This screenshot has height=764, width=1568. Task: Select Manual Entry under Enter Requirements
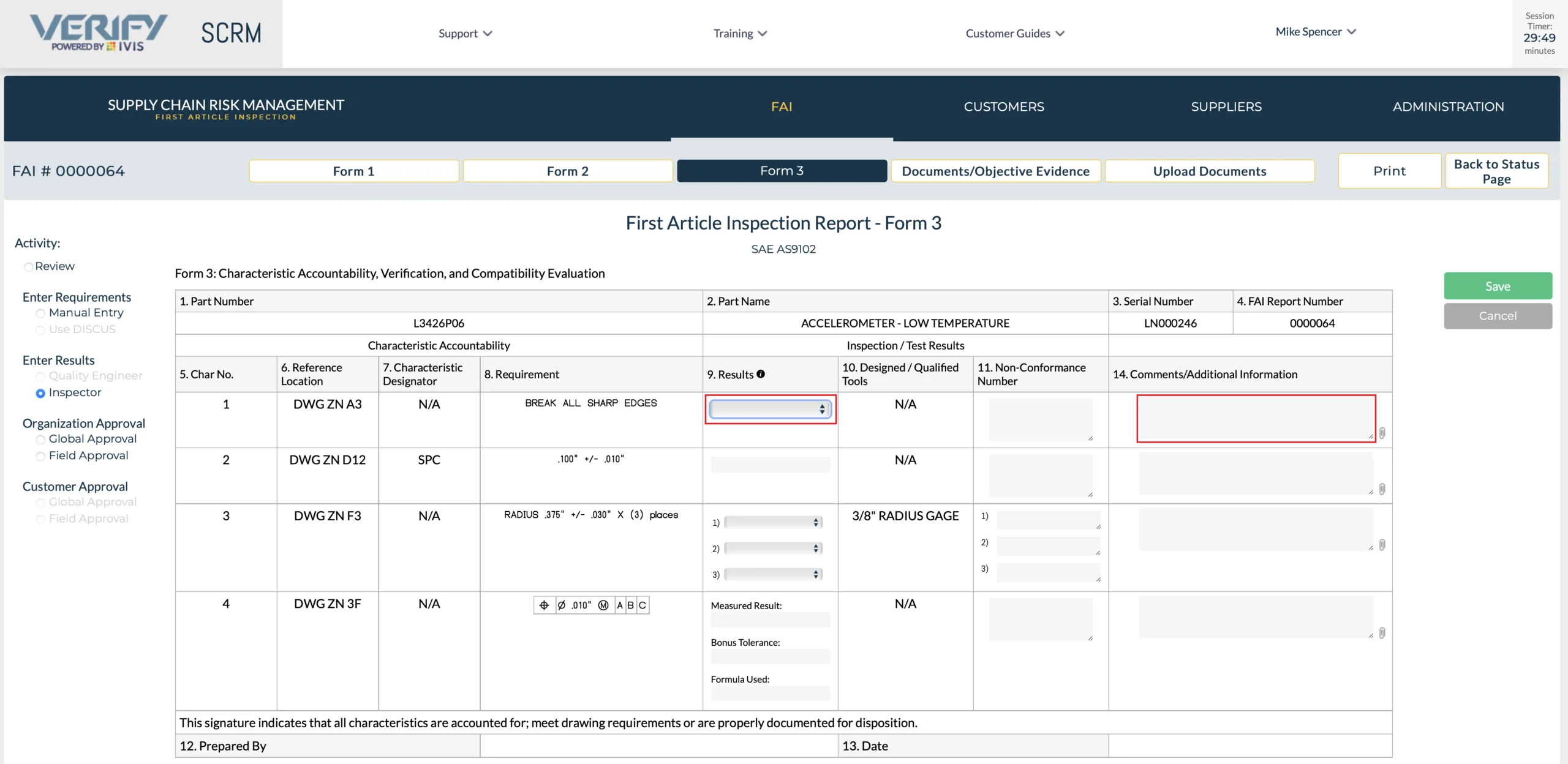(x=40, y=313)
